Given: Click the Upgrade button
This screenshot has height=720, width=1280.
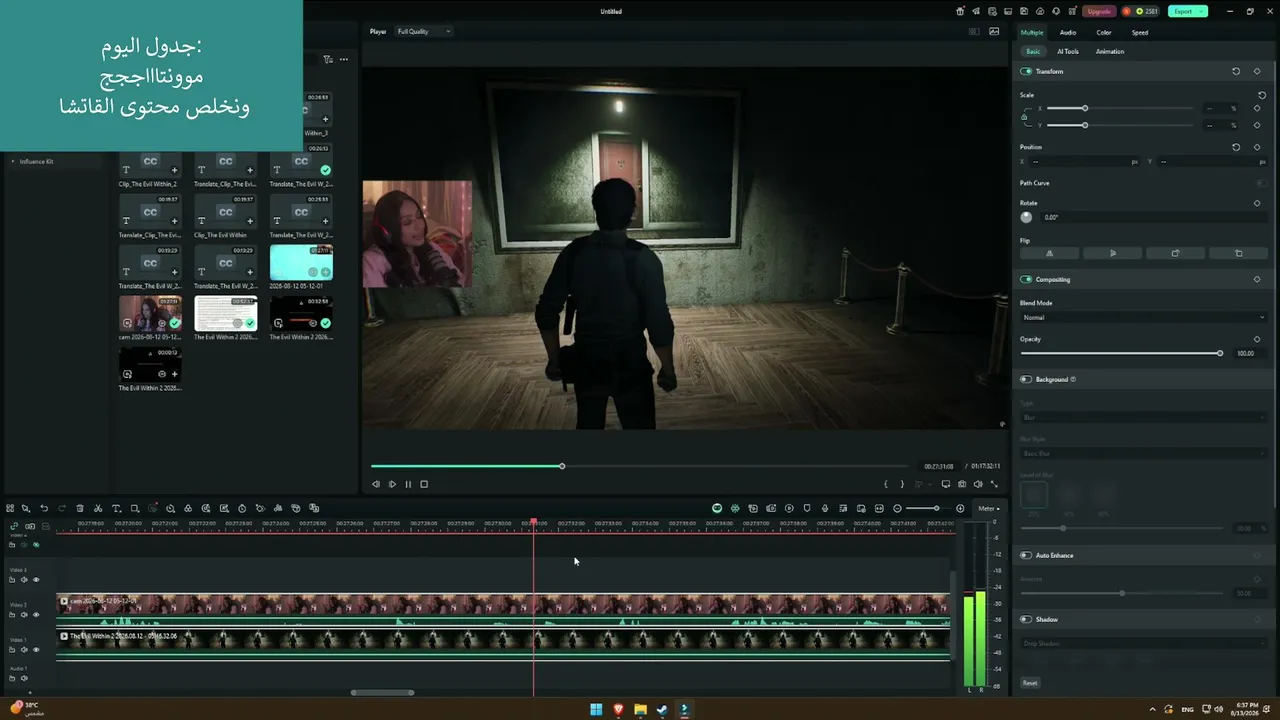Looking at the screenshot, I should point(1099,11).
